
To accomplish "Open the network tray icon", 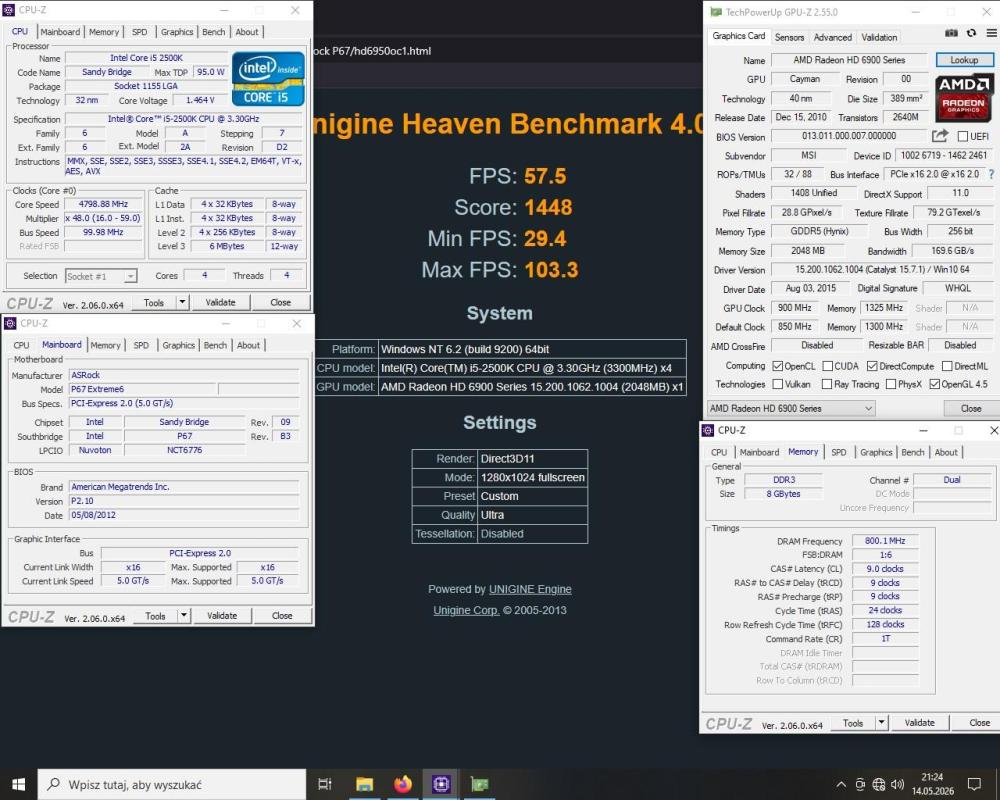I will (x=879, y=785).
